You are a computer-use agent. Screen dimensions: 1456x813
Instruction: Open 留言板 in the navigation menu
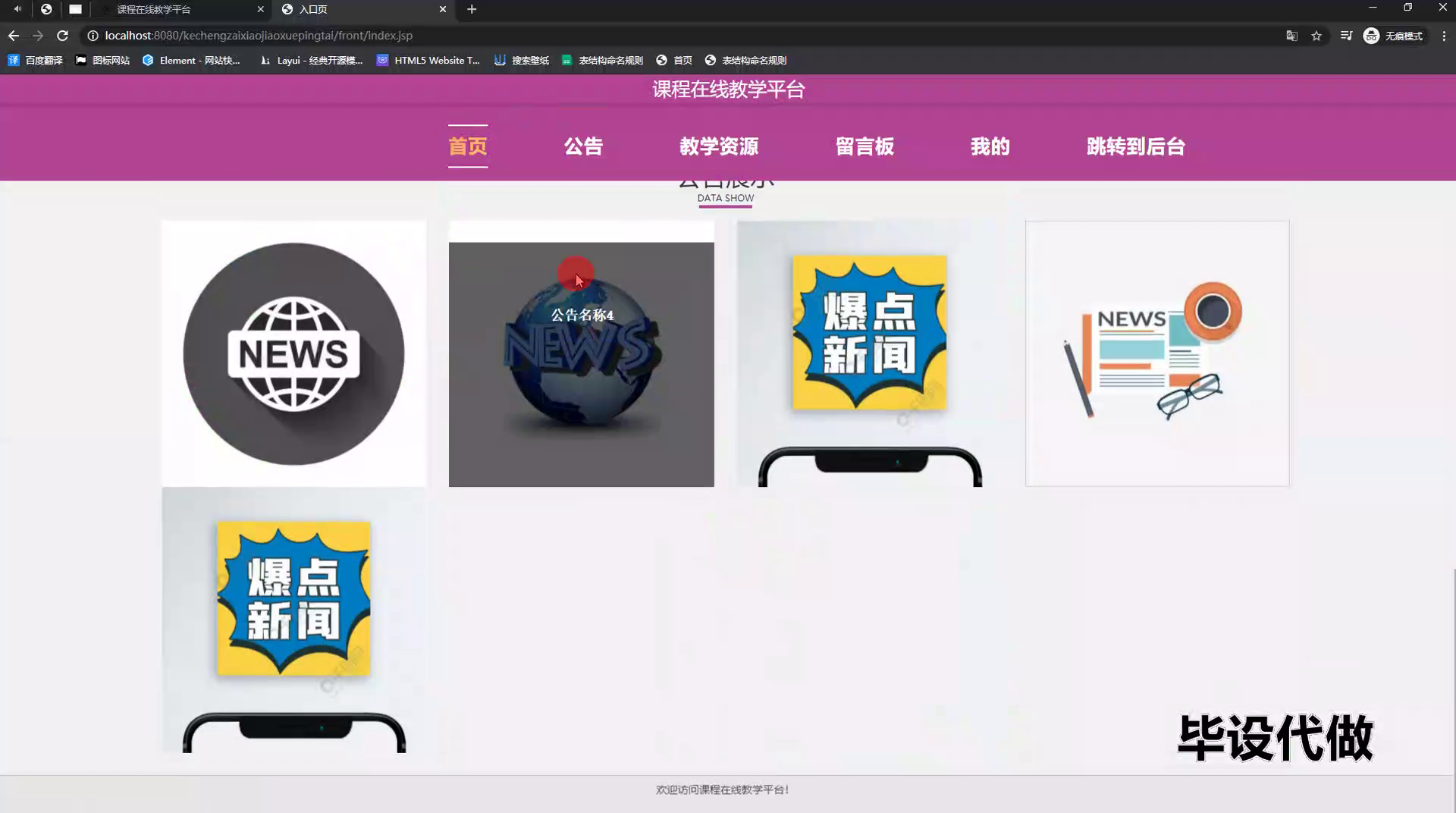(x=864, y=146)
